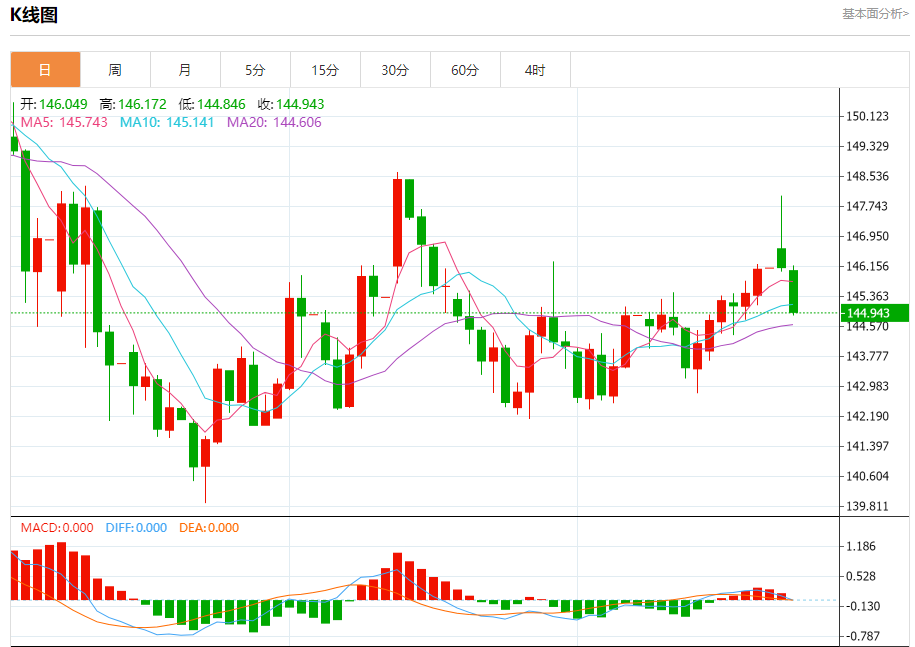
Task: Open the 30分 interval tab
Action: [396, 70]
